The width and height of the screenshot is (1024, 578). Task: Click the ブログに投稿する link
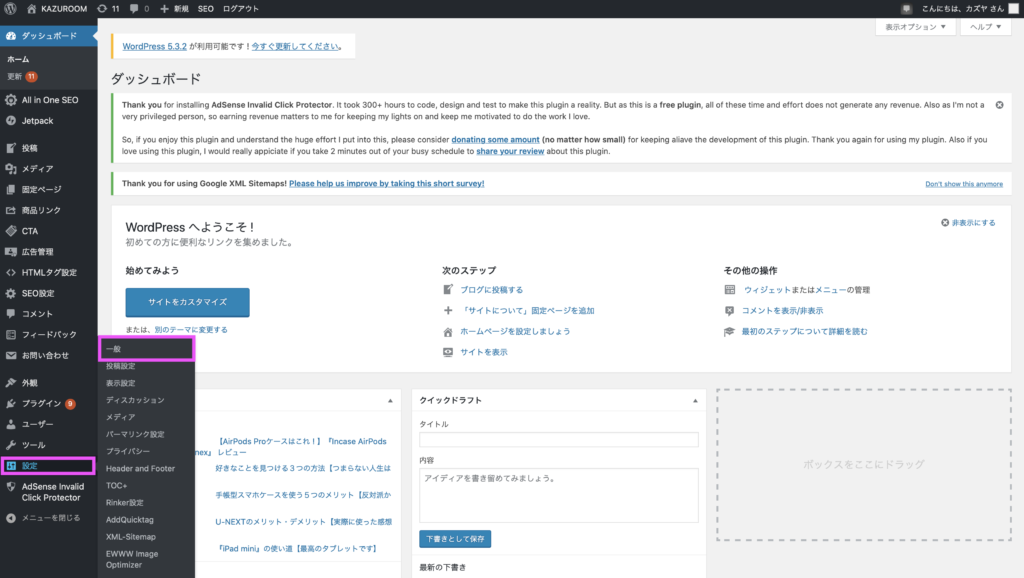(x=492, y=290)
